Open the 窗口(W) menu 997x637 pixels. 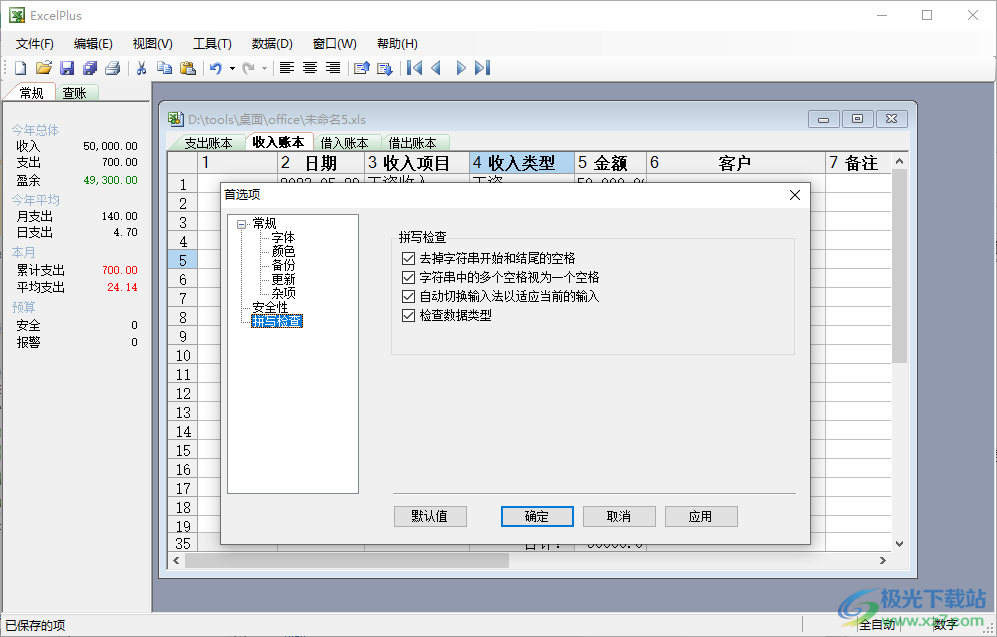334,44
